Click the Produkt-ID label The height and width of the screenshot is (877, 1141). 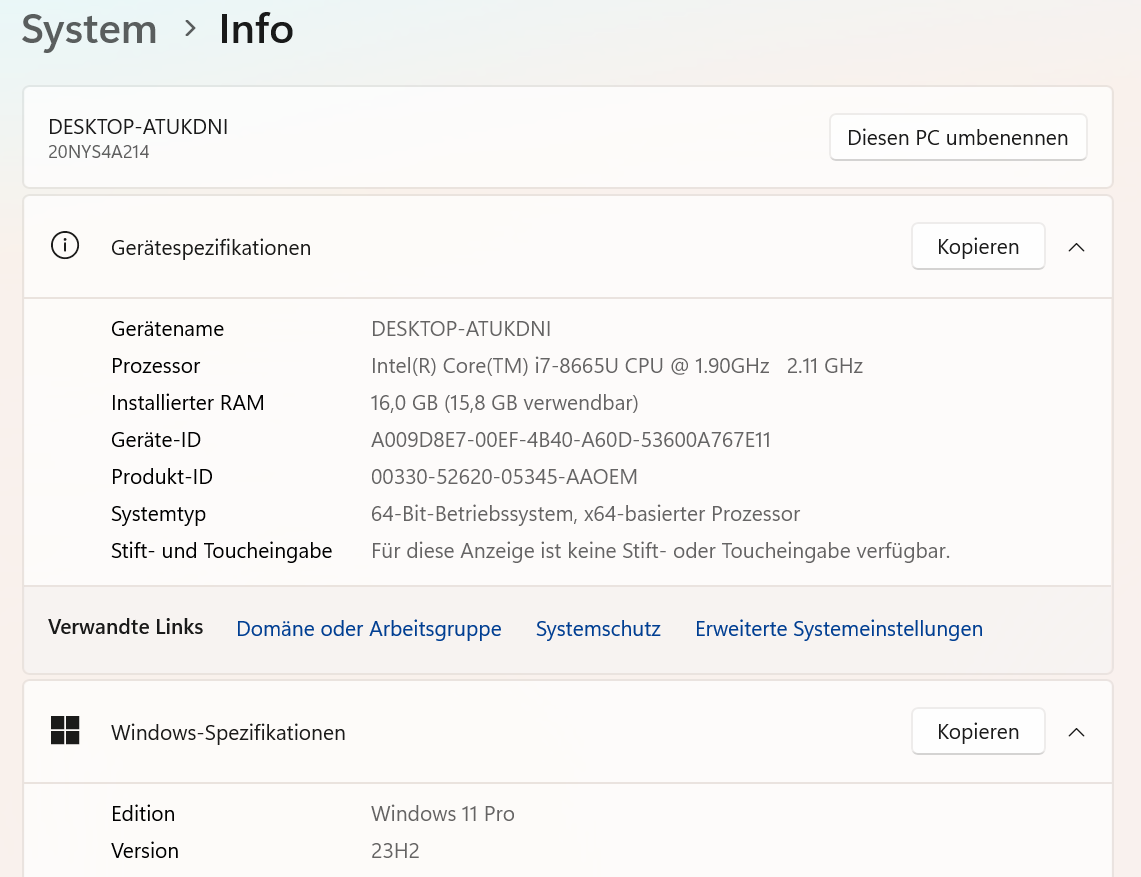coord(162,477)
